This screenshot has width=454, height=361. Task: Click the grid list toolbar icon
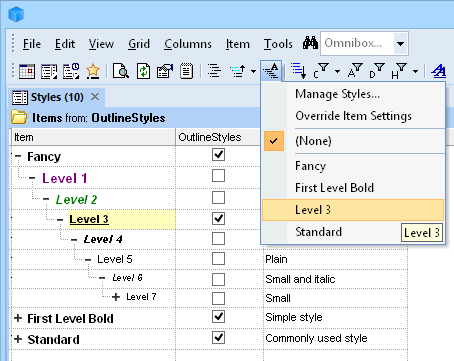click(x=49, y=71)
